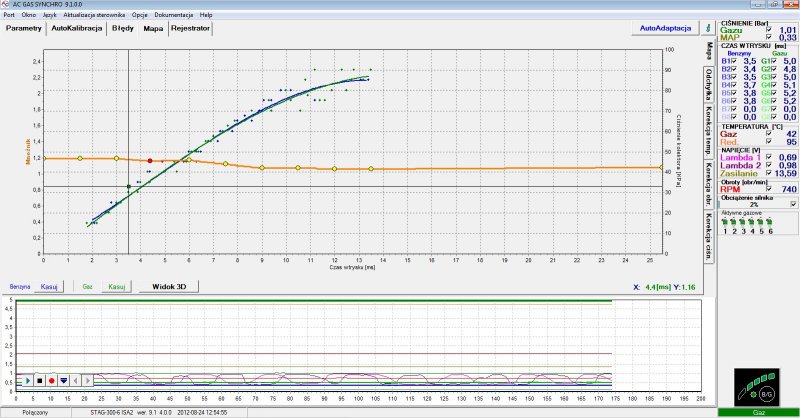Viewport: 800px width, 418px height.
Task: Click the green Gaz status indicator at bottom right
Action: 759,412
